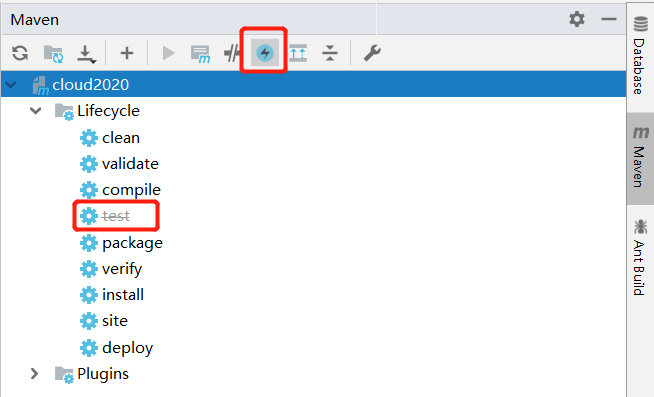Viewport: 654px width, 397px height.
Task: Reimport all Maven projects refresh icon
Action: point(20,53)
